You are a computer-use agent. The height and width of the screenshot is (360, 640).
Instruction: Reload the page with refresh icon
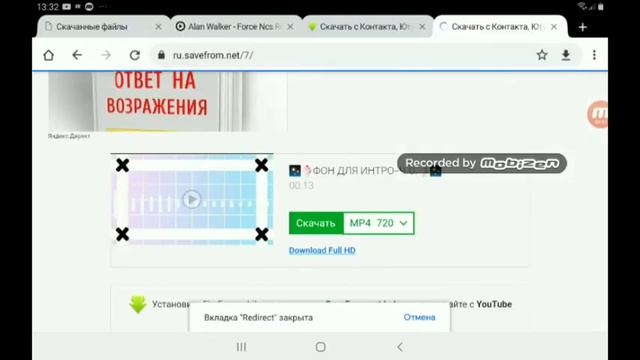point(135,55)
